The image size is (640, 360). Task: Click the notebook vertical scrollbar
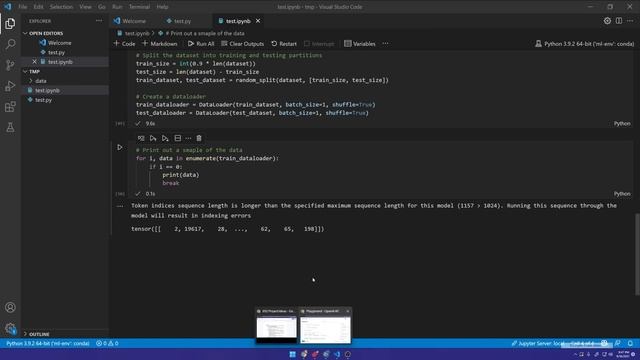coord(637,254)
